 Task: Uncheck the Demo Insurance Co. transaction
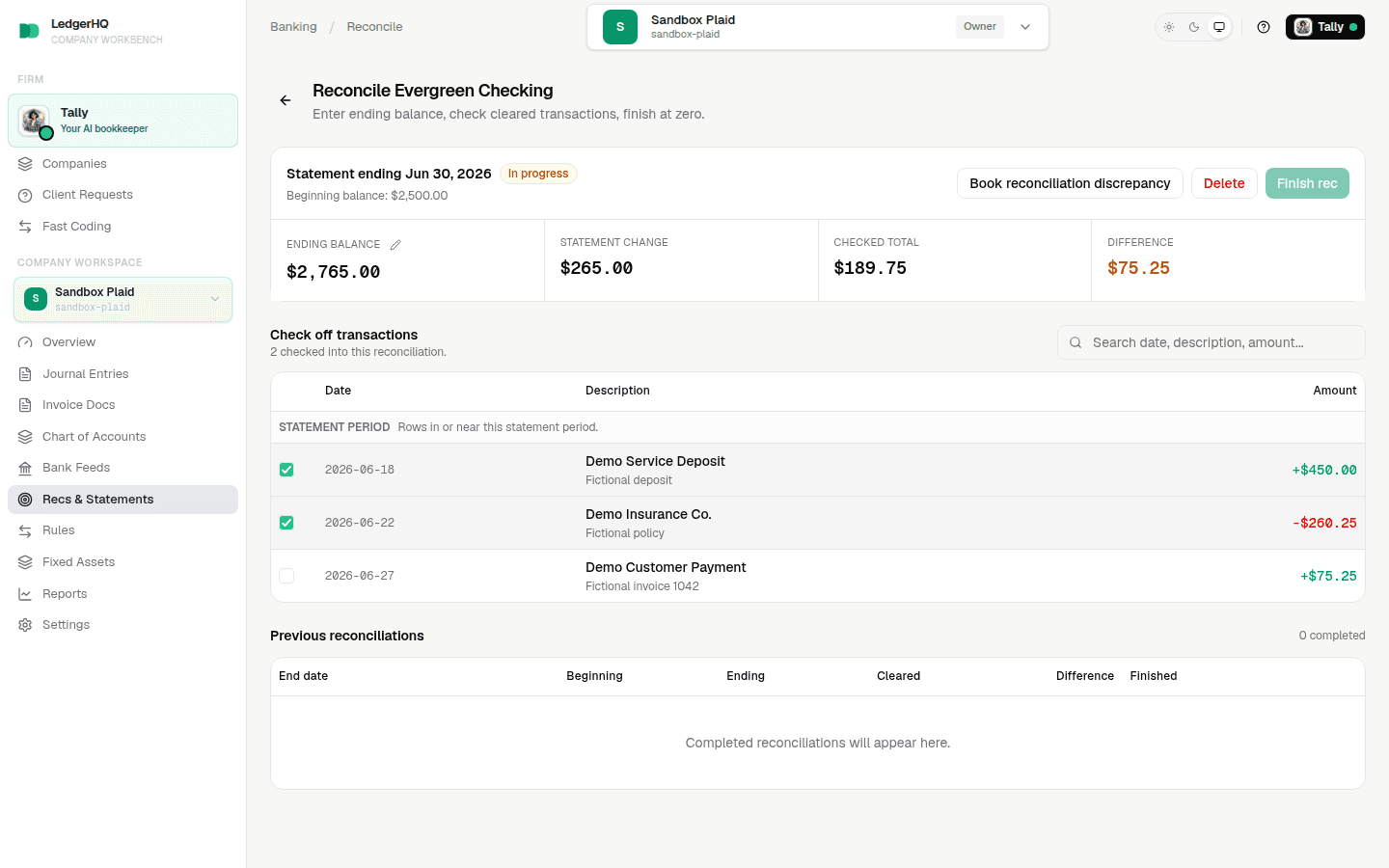[x=286, y=523]
